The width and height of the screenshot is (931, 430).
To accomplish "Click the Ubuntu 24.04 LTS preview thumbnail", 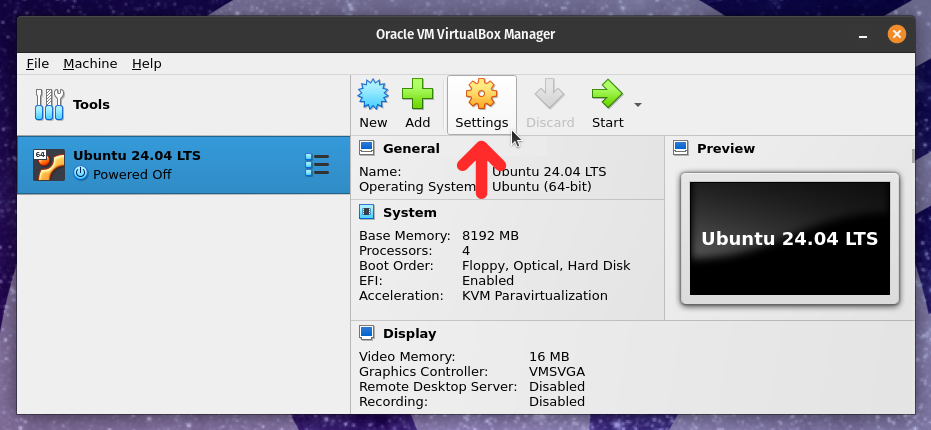I will coord(790,239).
